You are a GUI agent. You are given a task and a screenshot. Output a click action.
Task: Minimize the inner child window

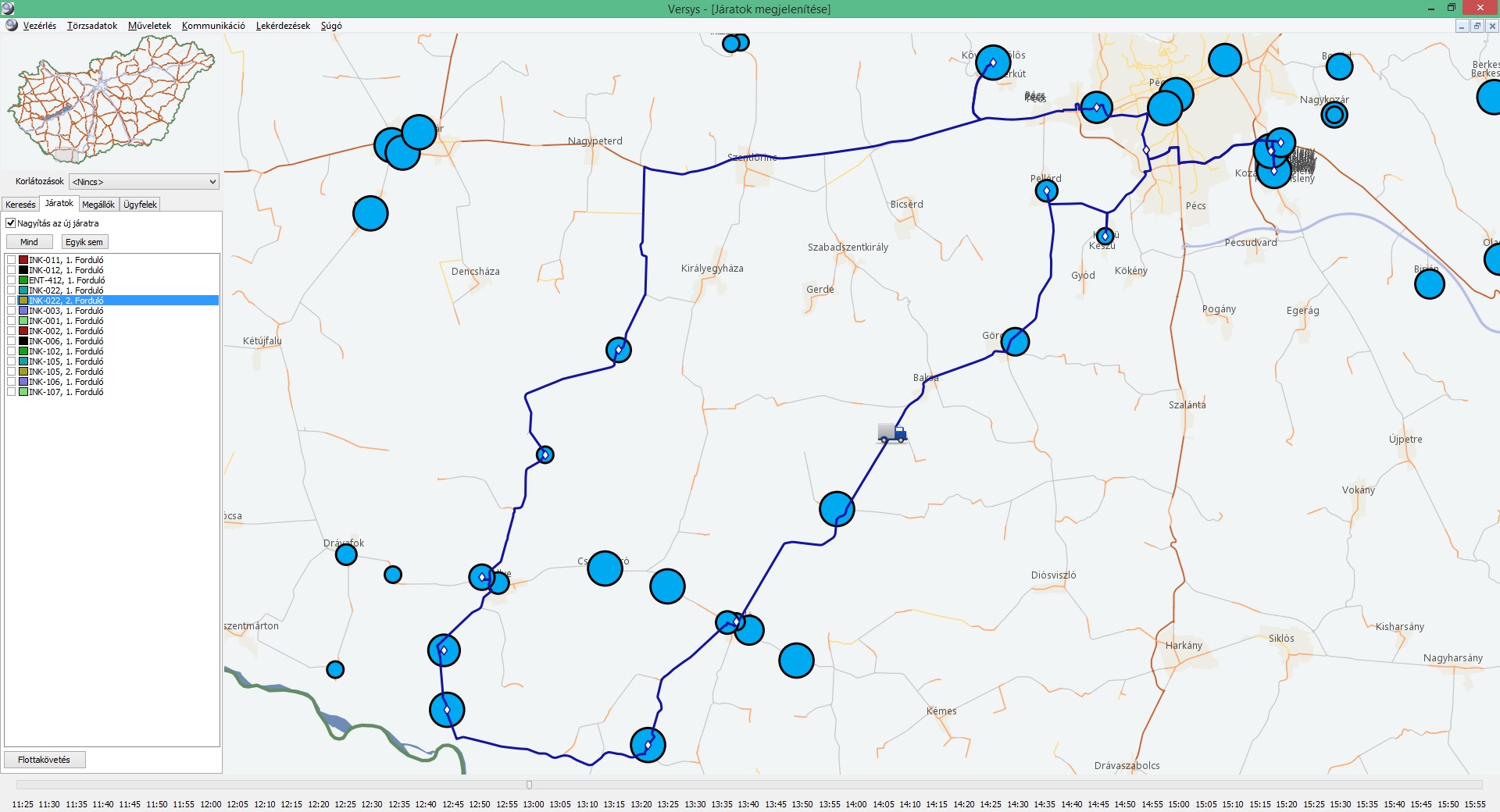pos(1462,26)
